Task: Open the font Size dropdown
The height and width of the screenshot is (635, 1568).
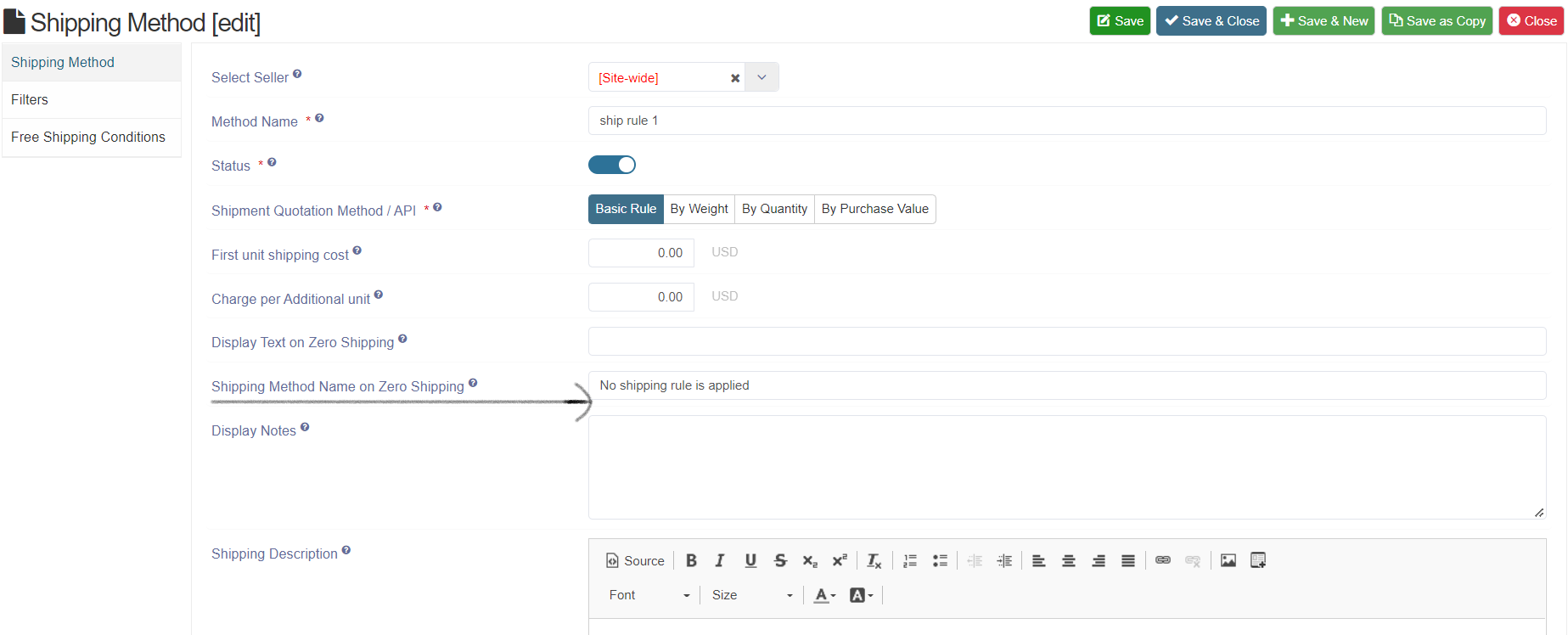Action: (x=752, y=595)
